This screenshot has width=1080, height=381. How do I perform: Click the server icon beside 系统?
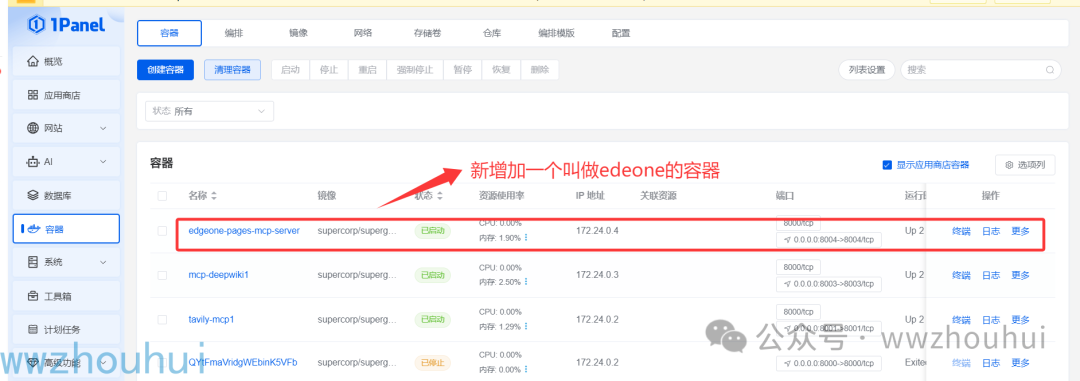click(x=32, y=262)
